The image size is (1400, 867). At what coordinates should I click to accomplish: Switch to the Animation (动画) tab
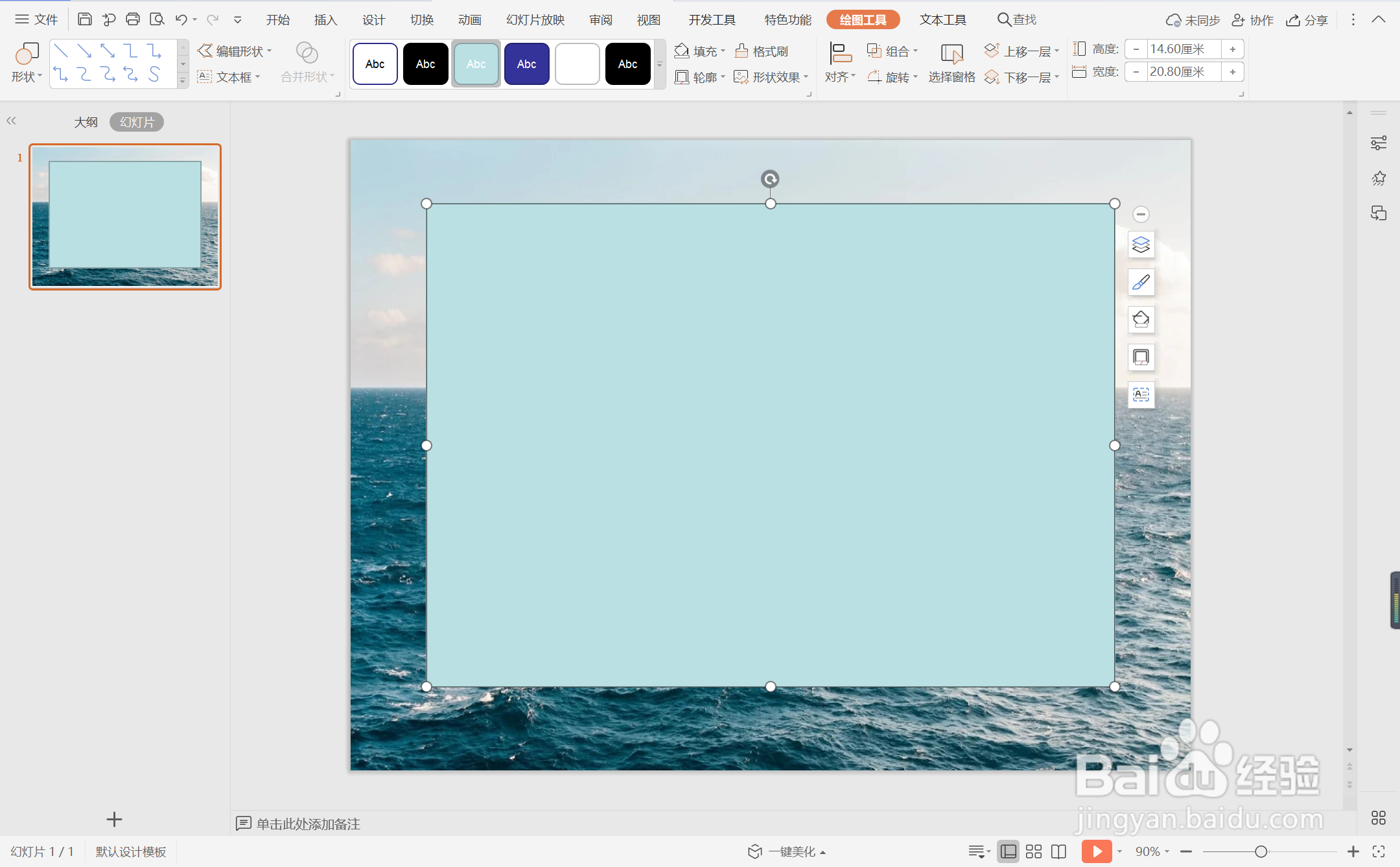[469, 20]
